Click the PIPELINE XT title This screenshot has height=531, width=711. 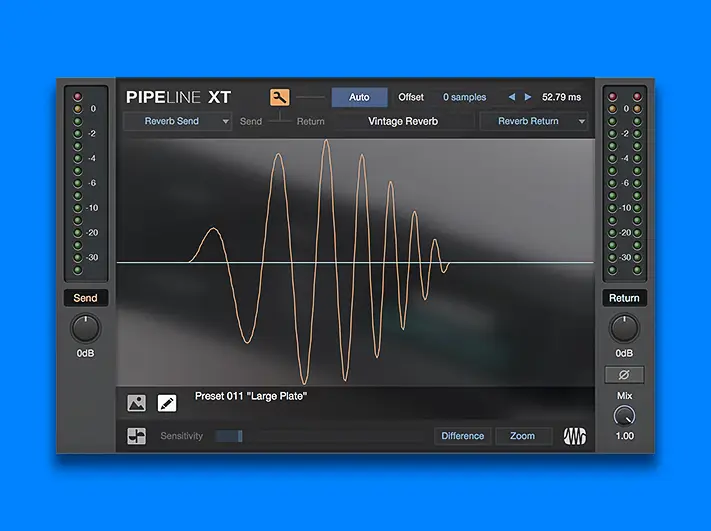tap(179, 97)
